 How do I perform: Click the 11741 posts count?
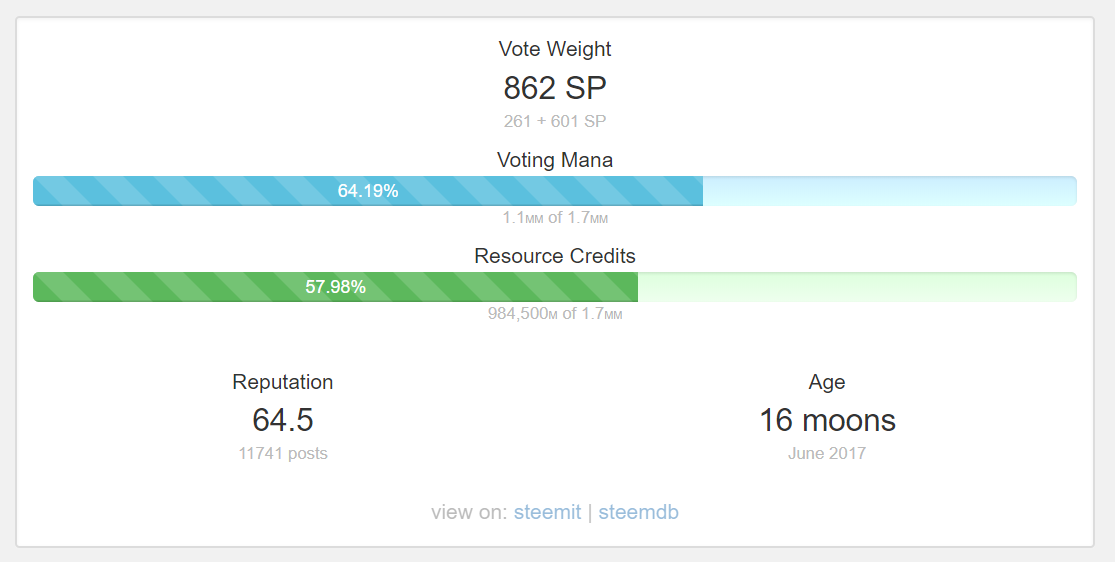coord(282,454)
